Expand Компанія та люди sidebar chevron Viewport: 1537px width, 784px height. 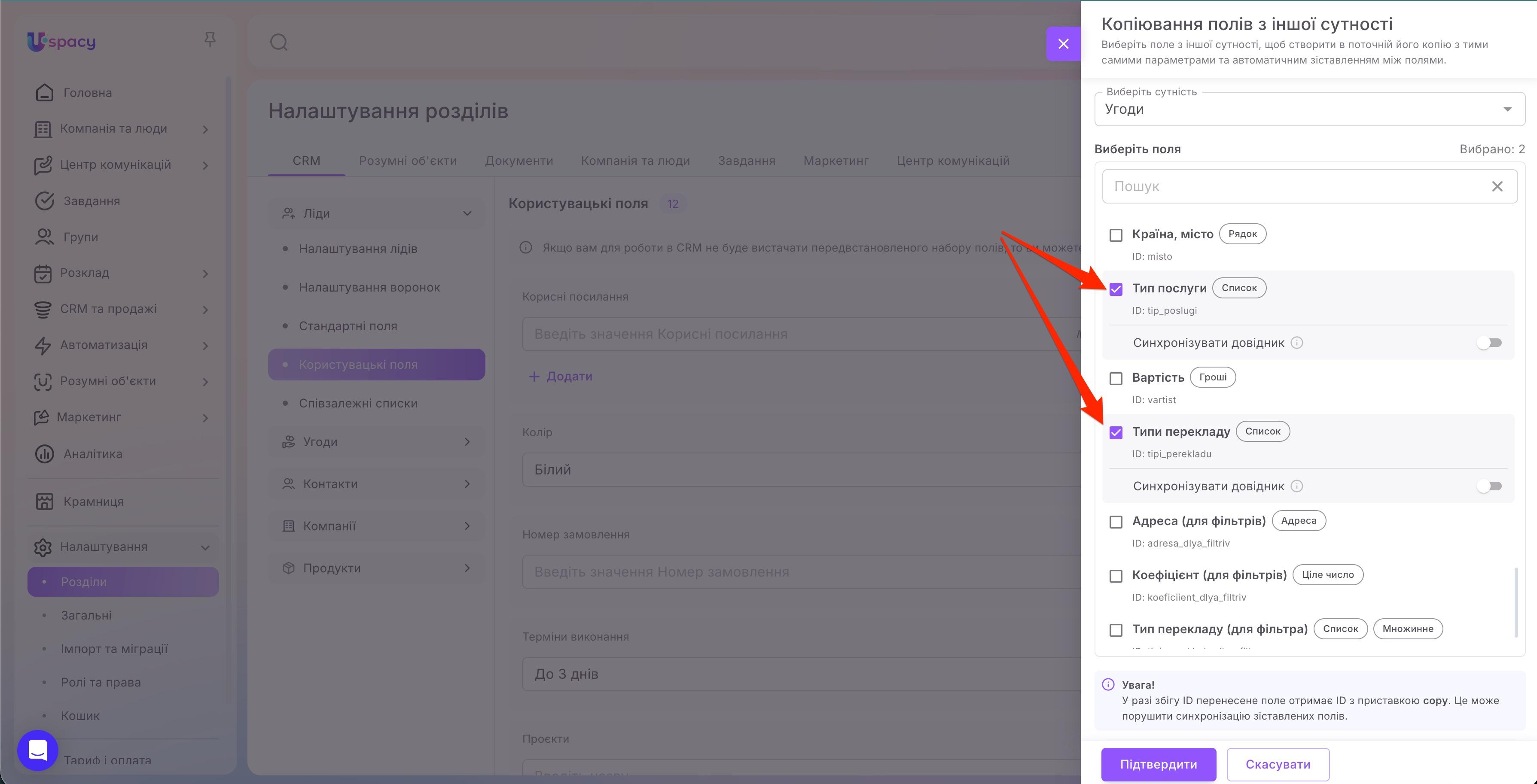tap(205, 129)
